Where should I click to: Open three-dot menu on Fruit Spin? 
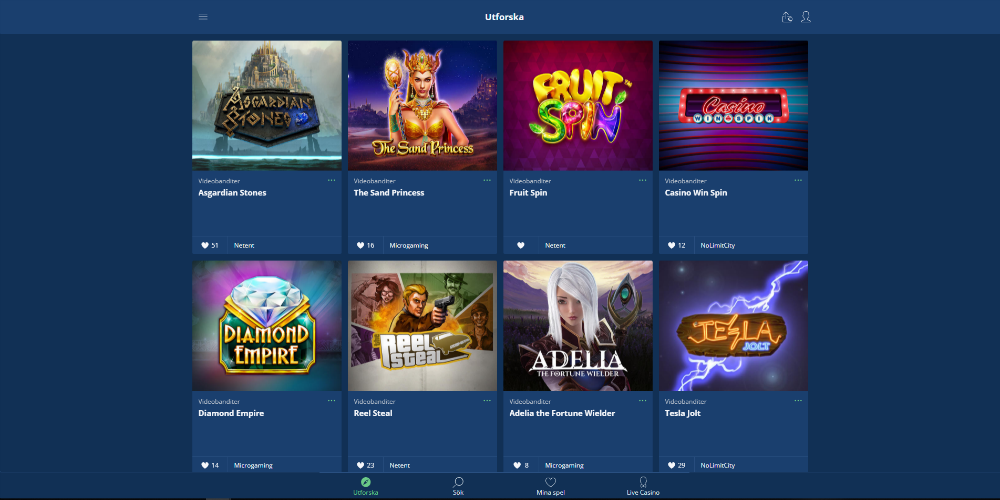[x=643, y=180]
